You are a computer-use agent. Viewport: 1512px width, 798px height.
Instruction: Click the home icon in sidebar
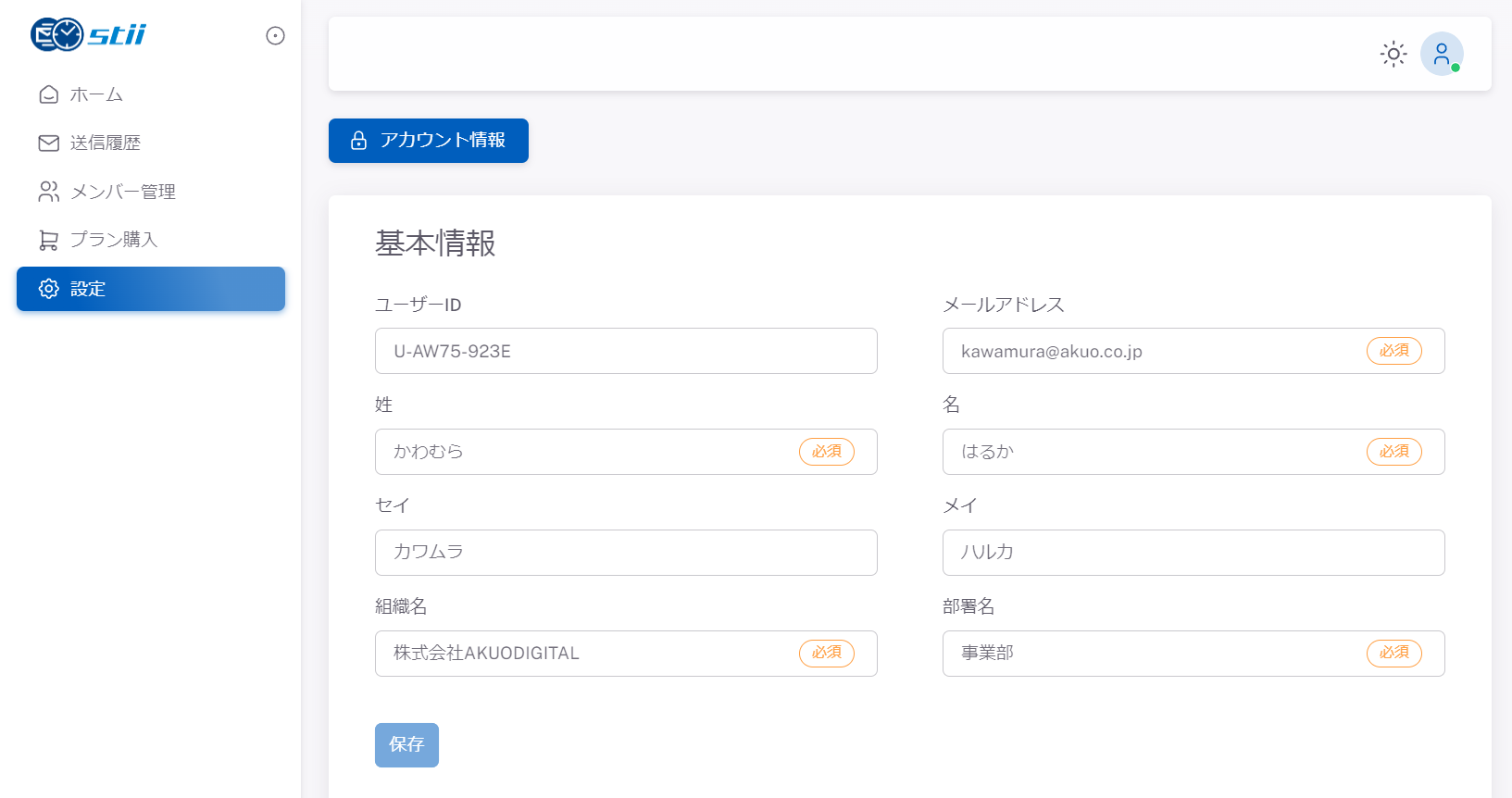49,94
